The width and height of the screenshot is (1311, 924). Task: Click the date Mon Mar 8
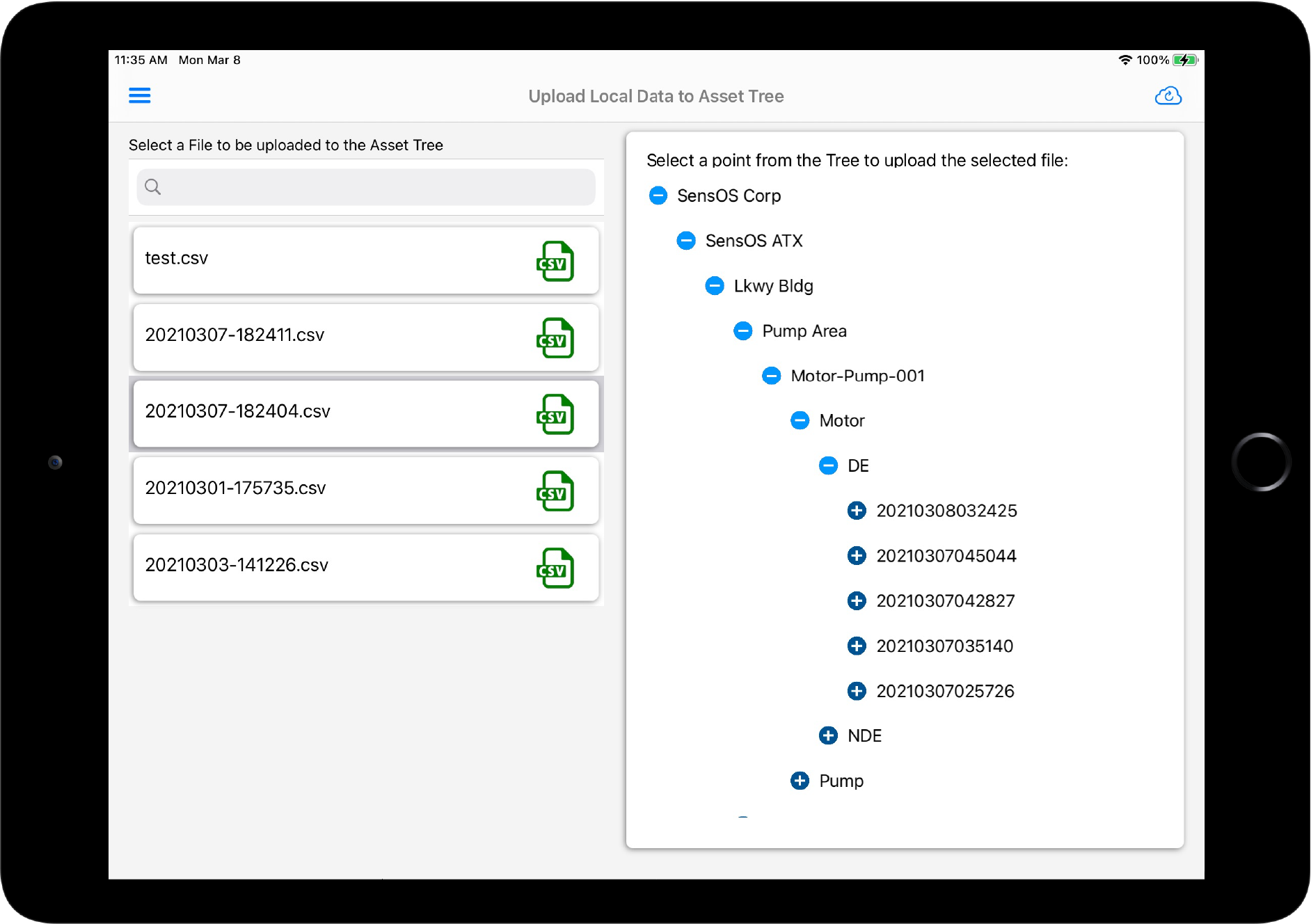point(209,60)
